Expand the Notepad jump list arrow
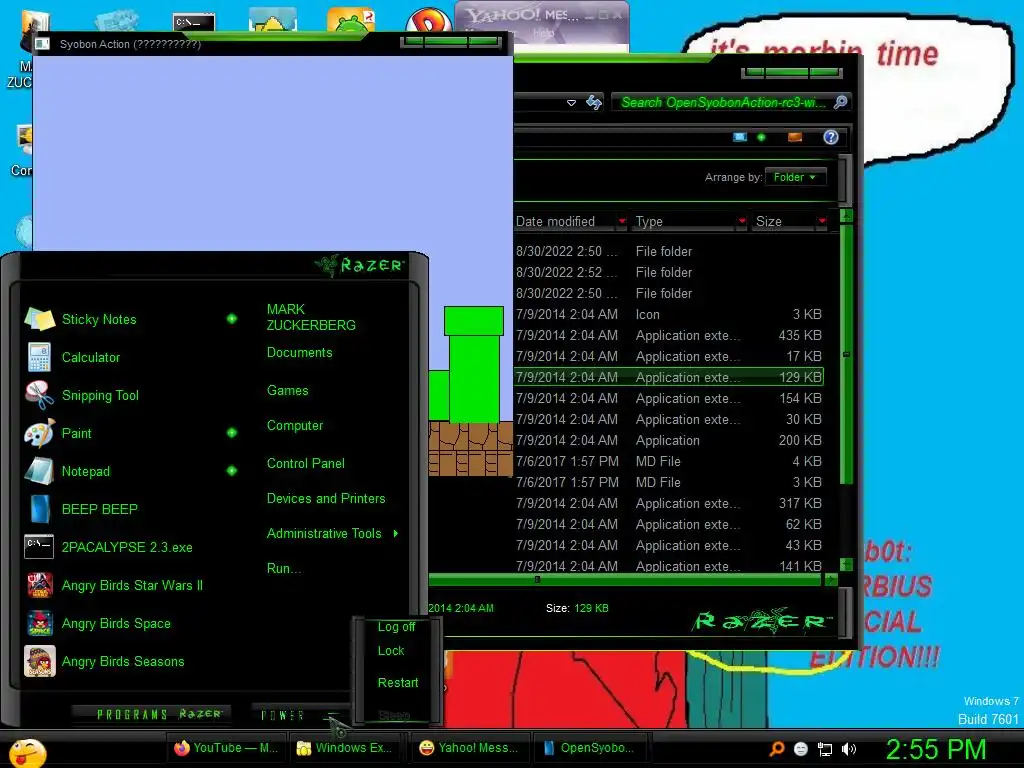 (x=232, y=470)
